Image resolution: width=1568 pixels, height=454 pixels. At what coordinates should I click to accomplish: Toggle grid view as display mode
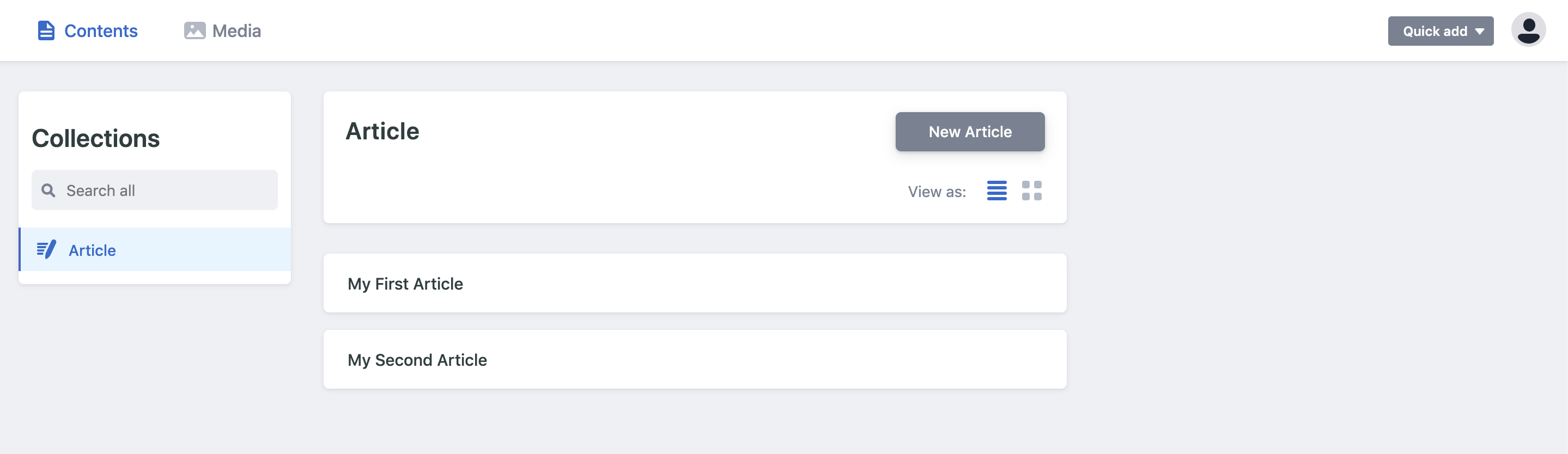click(1033, 191)
